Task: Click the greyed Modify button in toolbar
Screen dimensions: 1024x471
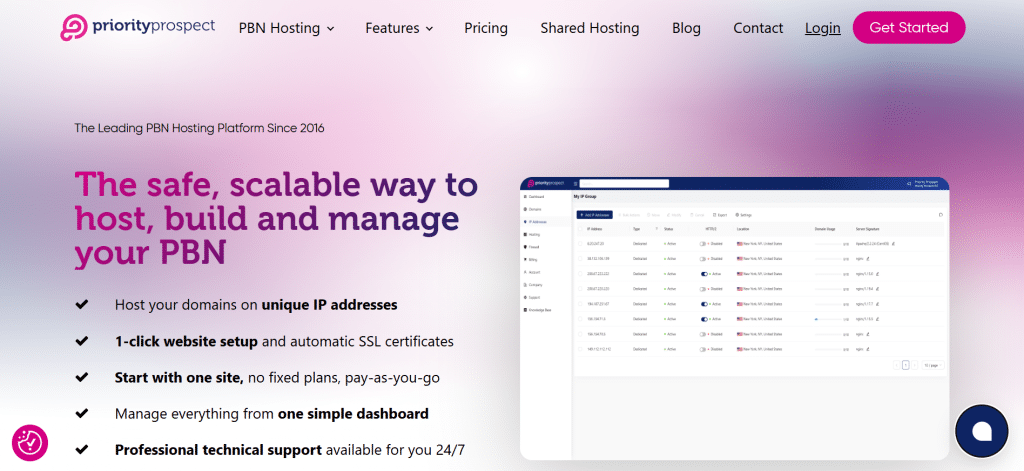Action: tap(675, 215)
